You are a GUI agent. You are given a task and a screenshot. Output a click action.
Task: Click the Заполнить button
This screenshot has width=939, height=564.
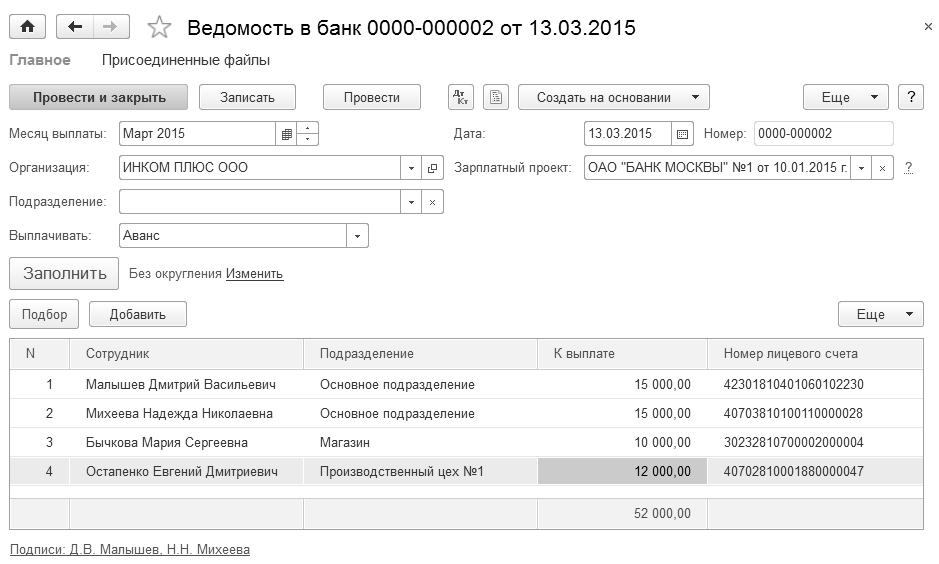pyautogui.click(x=64, y=273)
